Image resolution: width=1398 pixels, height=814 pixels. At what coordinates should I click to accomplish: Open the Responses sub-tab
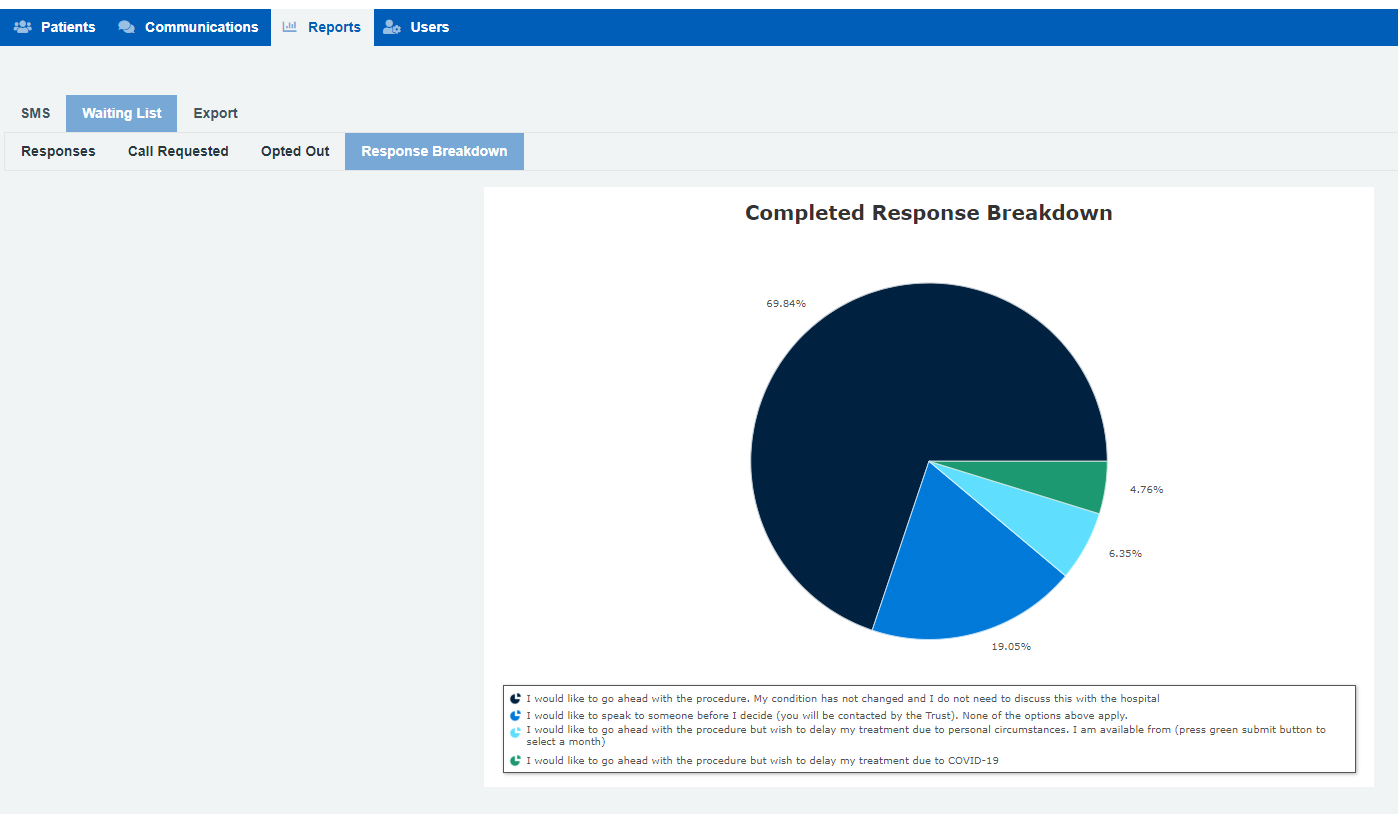click(58, 151)
